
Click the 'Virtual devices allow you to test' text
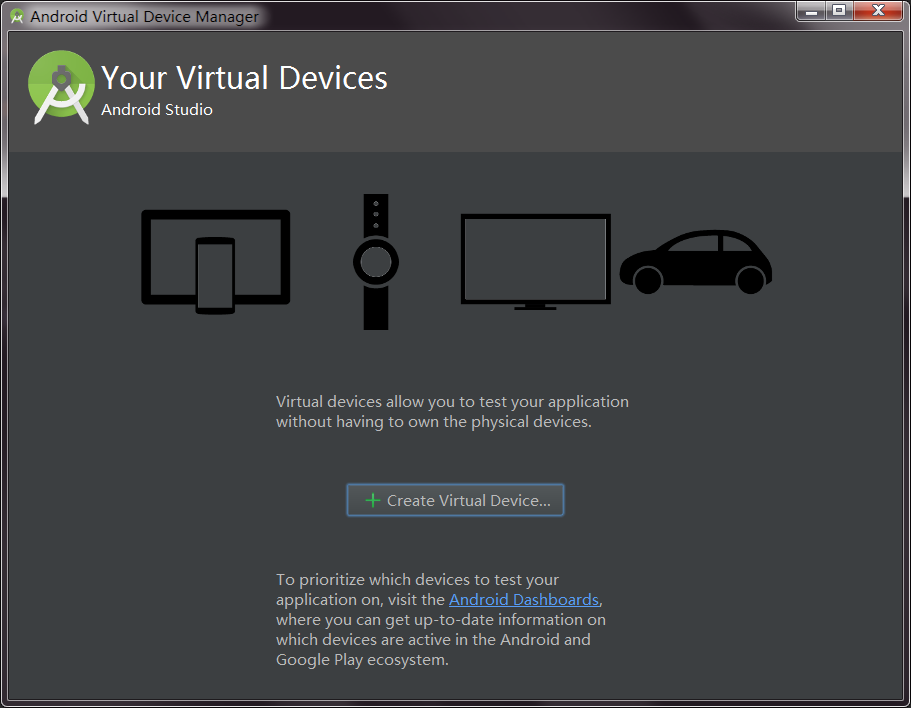point(452,412)
